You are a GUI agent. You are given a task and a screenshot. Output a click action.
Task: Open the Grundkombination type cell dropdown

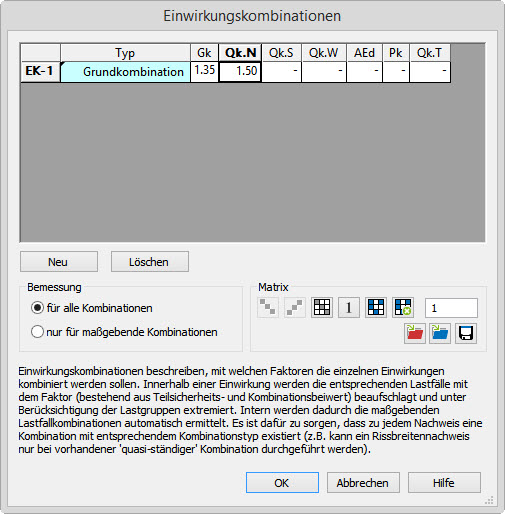pyautogui.click(x=125, y=72)
